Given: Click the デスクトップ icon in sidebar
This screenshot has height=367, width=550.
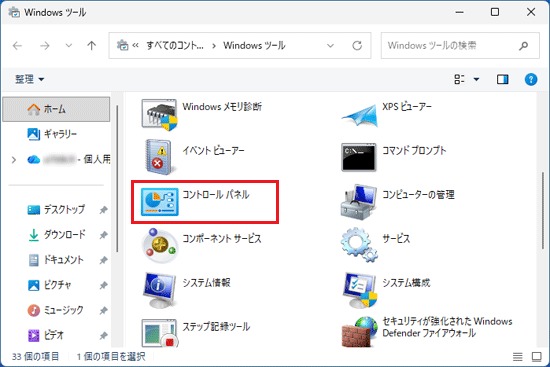Looking at the screenshot, I should [x=34, y=210].
